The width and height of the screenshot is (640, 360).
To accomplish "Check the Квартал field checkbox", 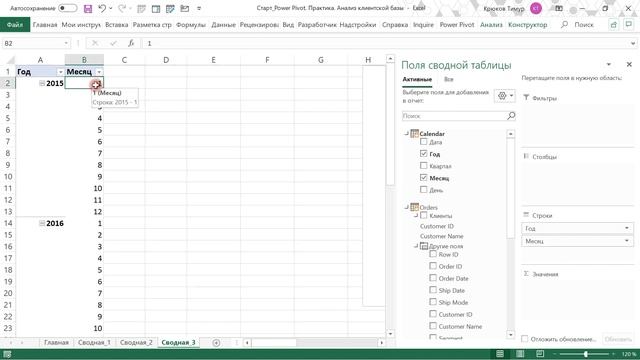I will [423, 166].
